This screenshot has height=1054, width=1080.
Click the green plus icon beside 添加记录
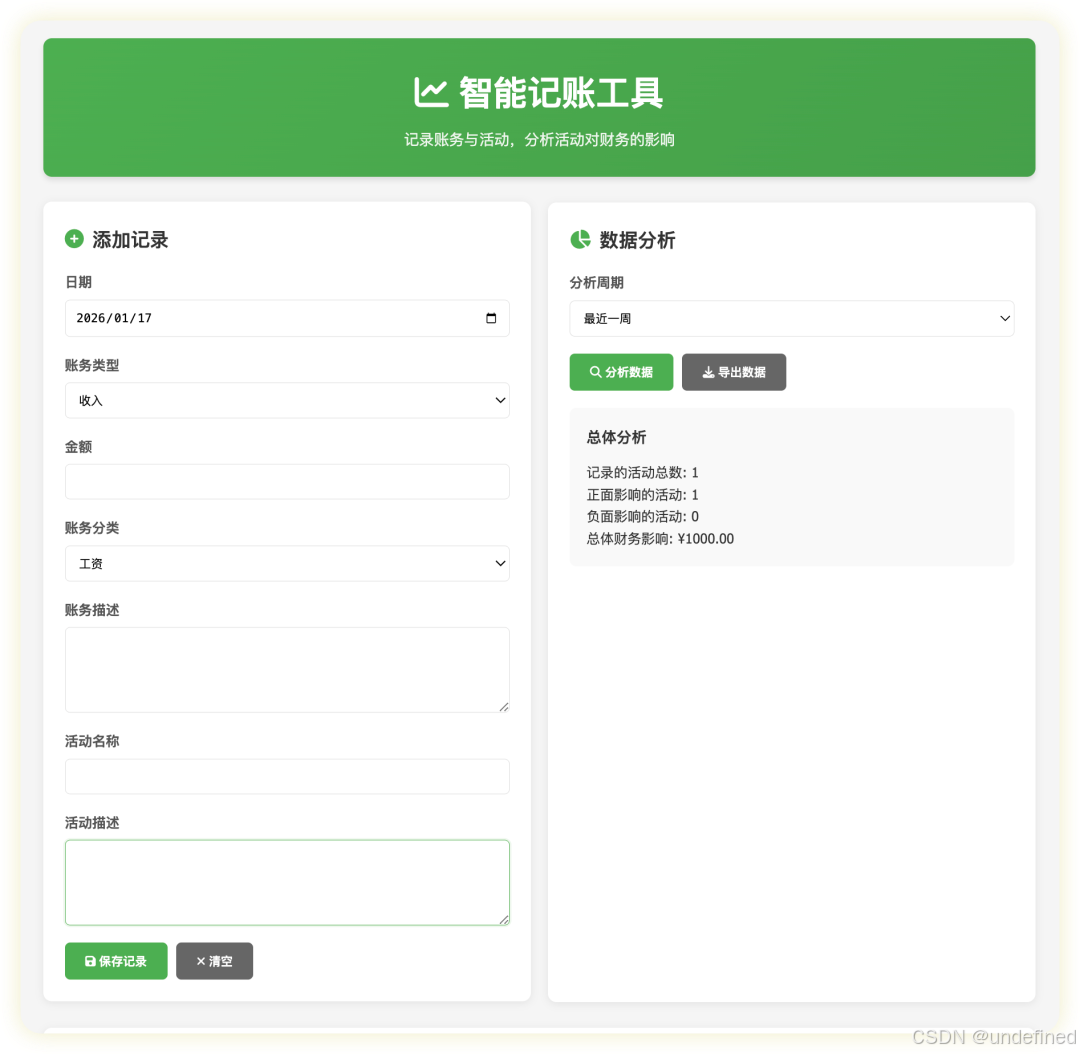point(74,239)
